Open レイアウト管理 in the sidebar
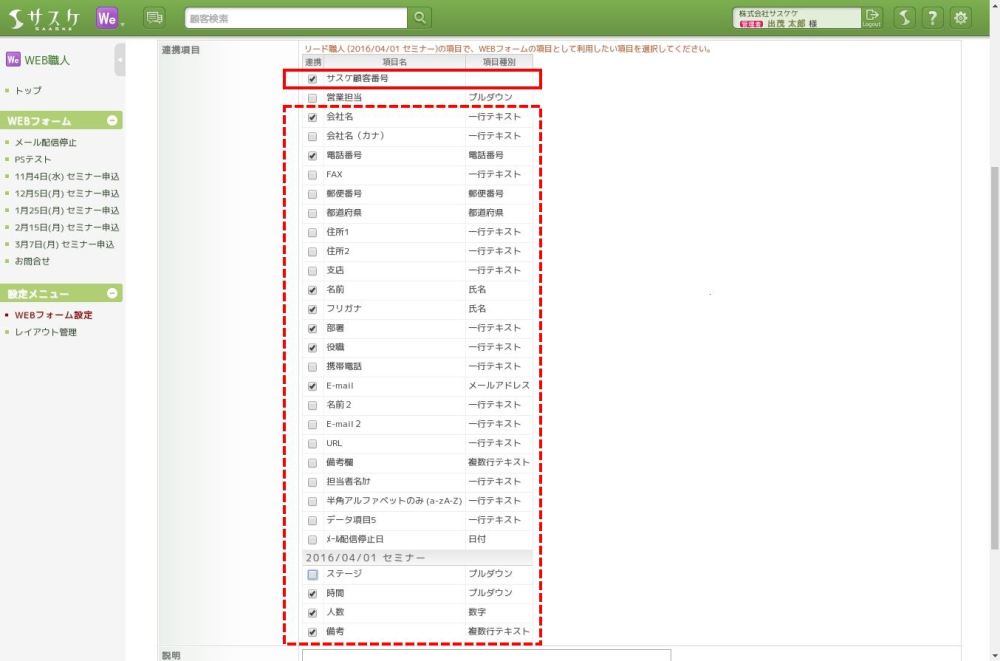 pos(46,332)
